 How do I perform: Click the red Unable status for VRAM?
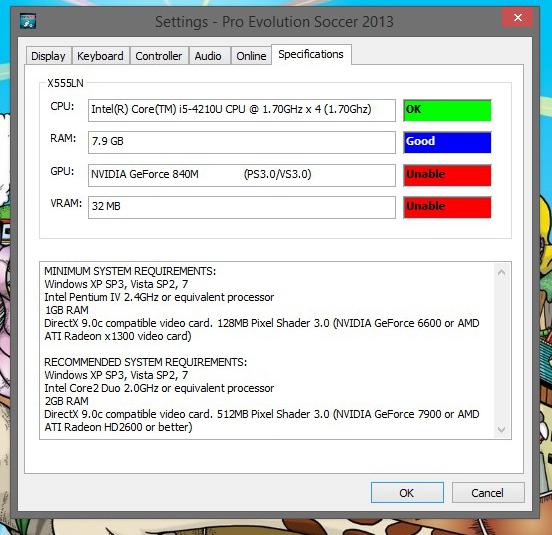(x=447, y=207)
